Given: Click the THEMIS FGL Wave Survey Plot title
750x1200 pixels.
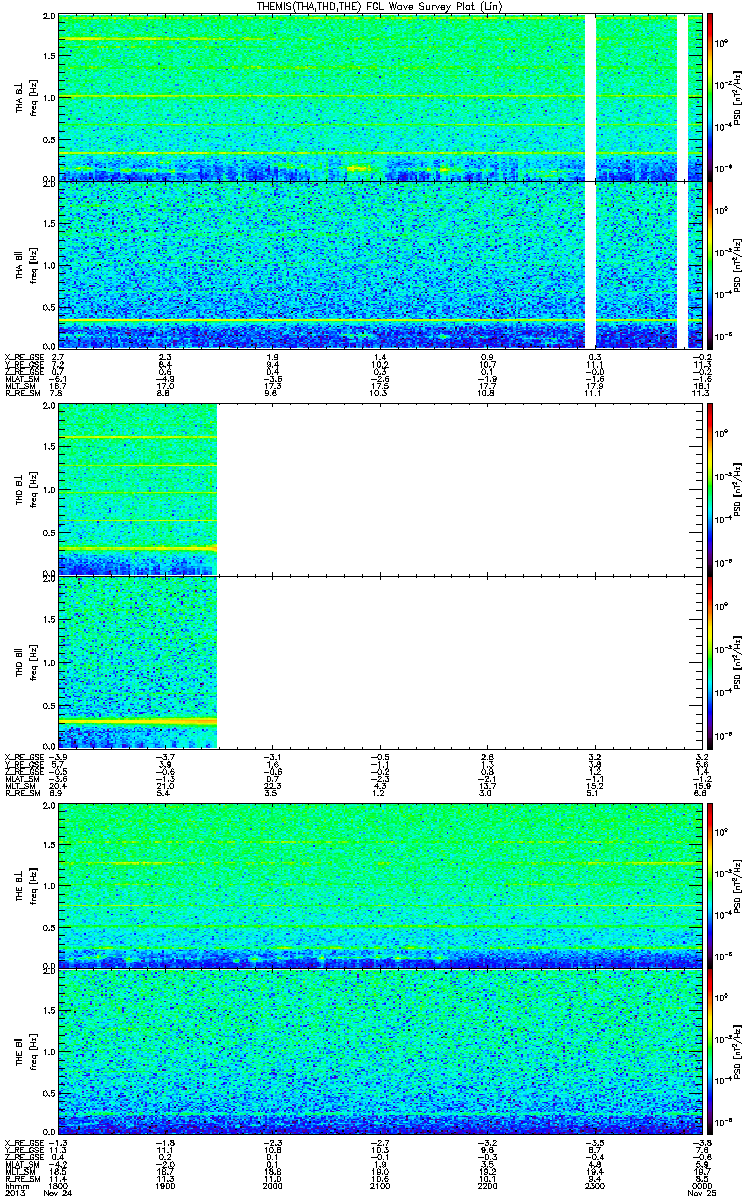Looking at the screenshot, I should (x=374, y=6).
